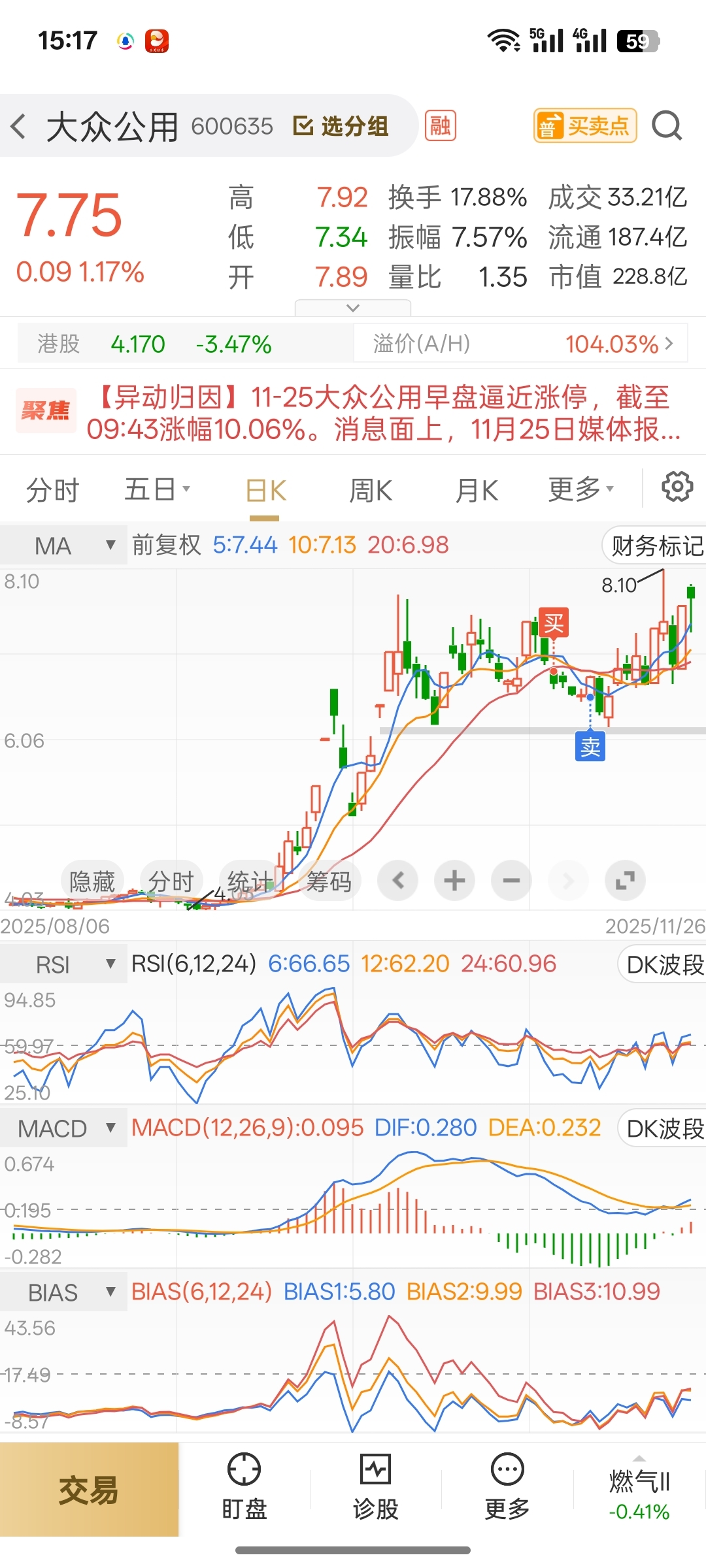Open the 聚焦 news headline
Screen dimensions: 706x1568
pos(353,413)
